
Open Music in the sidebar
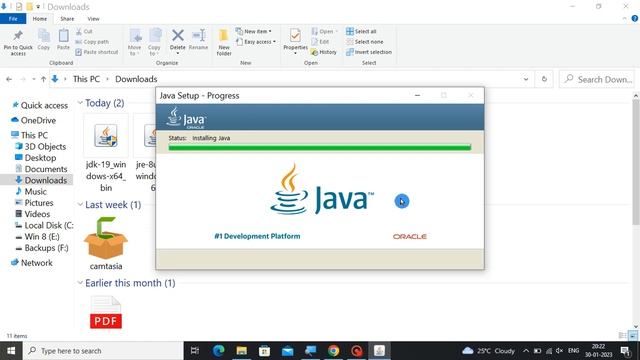click(31, 191)
